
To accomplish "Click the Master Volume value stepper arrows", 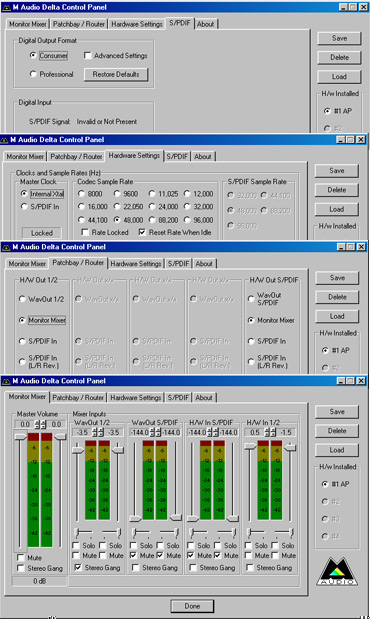I will (40, 424).
